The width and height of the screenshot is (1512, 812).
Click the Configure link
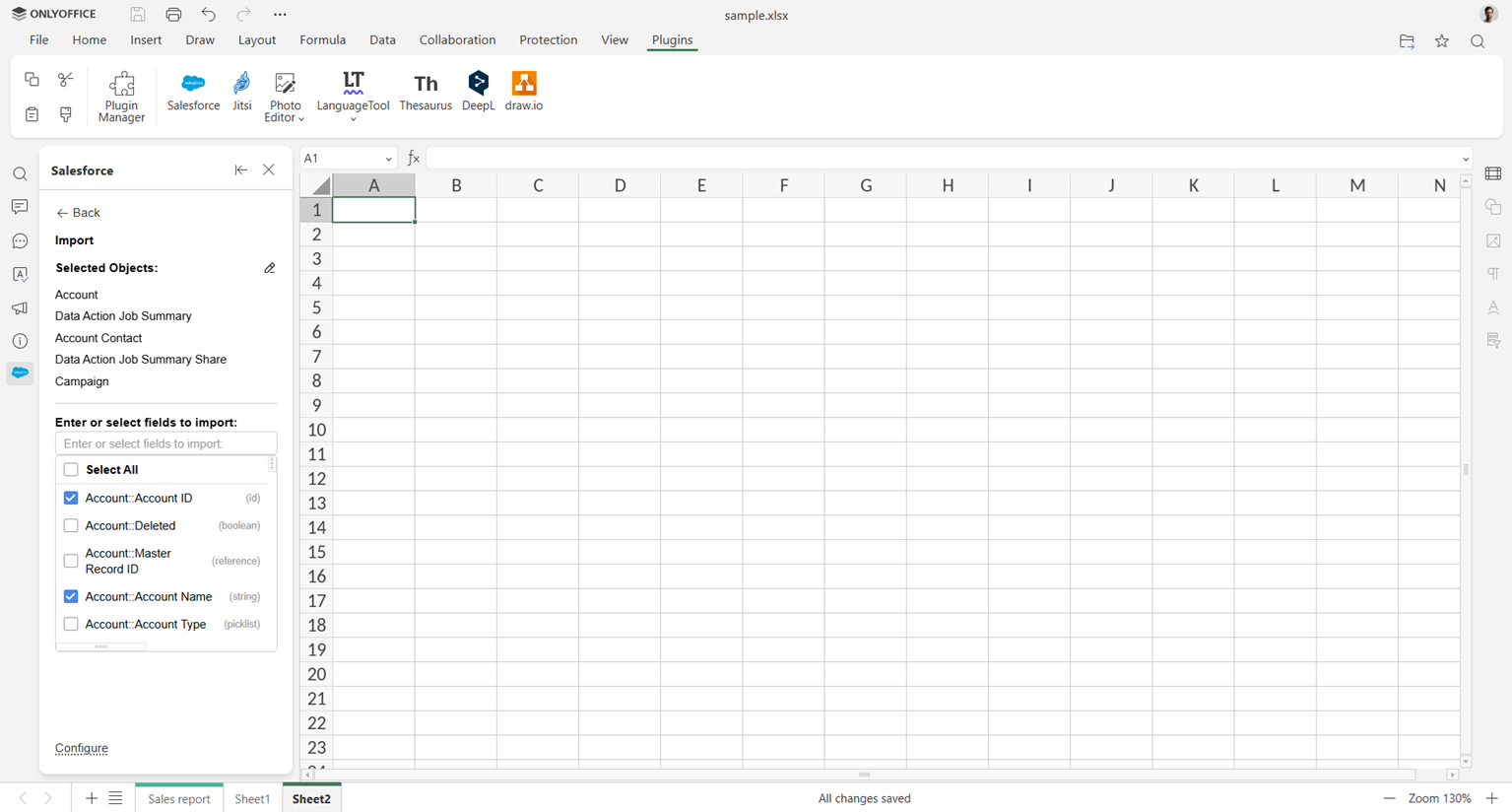pos(82,748)
